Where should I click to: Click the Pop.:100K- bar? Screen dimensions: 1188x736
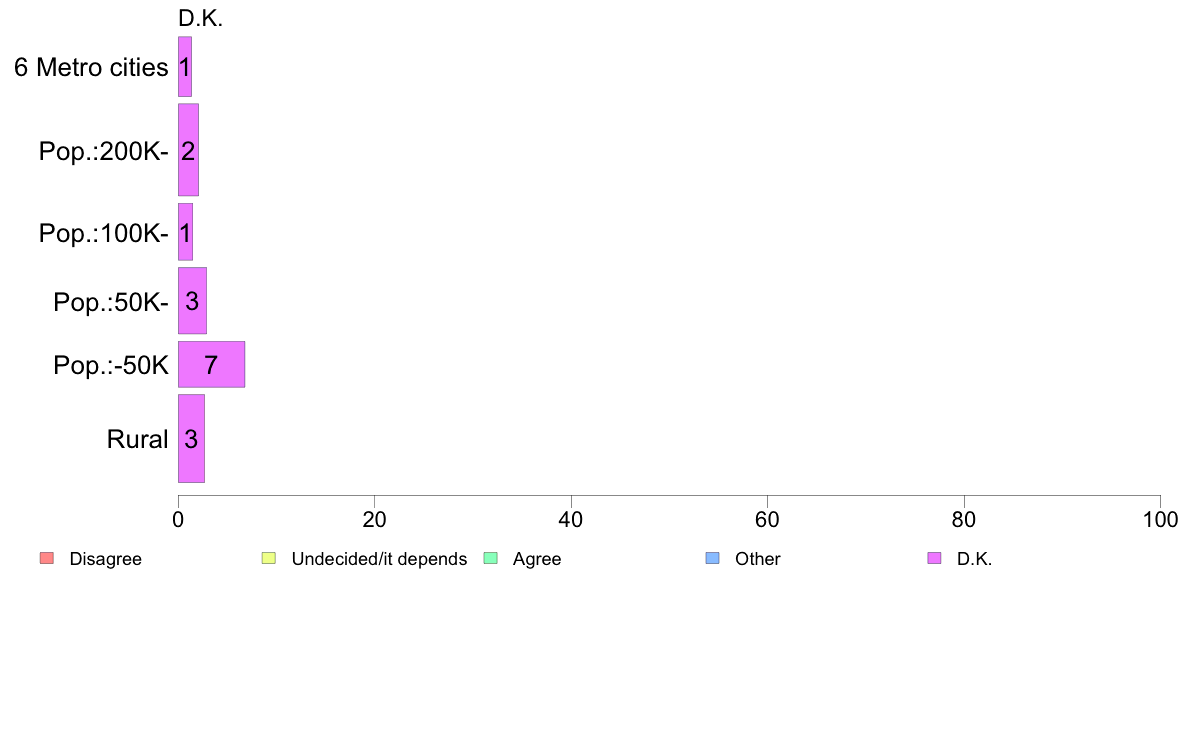(x=185, y=232)
